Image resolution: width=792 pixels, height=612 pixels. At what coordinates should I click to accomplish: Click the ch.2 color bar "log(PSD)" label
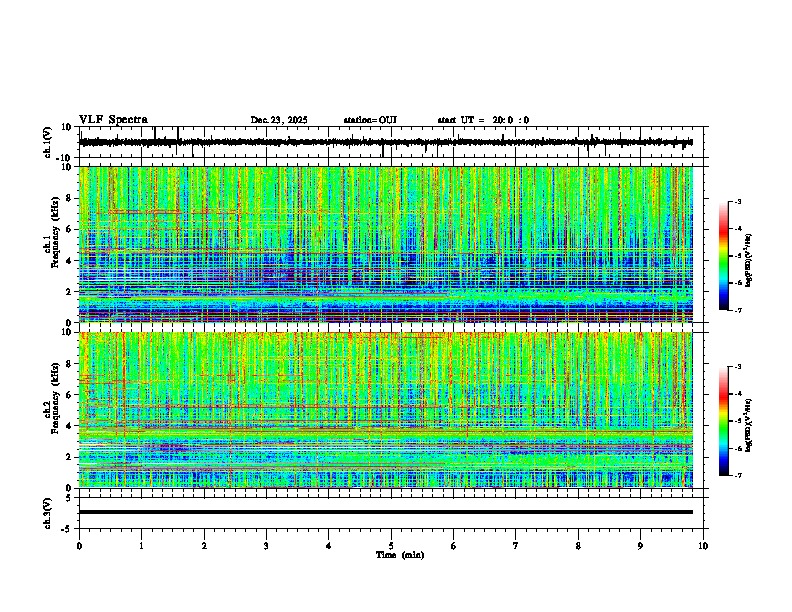pyautogui.click(x=749, y=425)
